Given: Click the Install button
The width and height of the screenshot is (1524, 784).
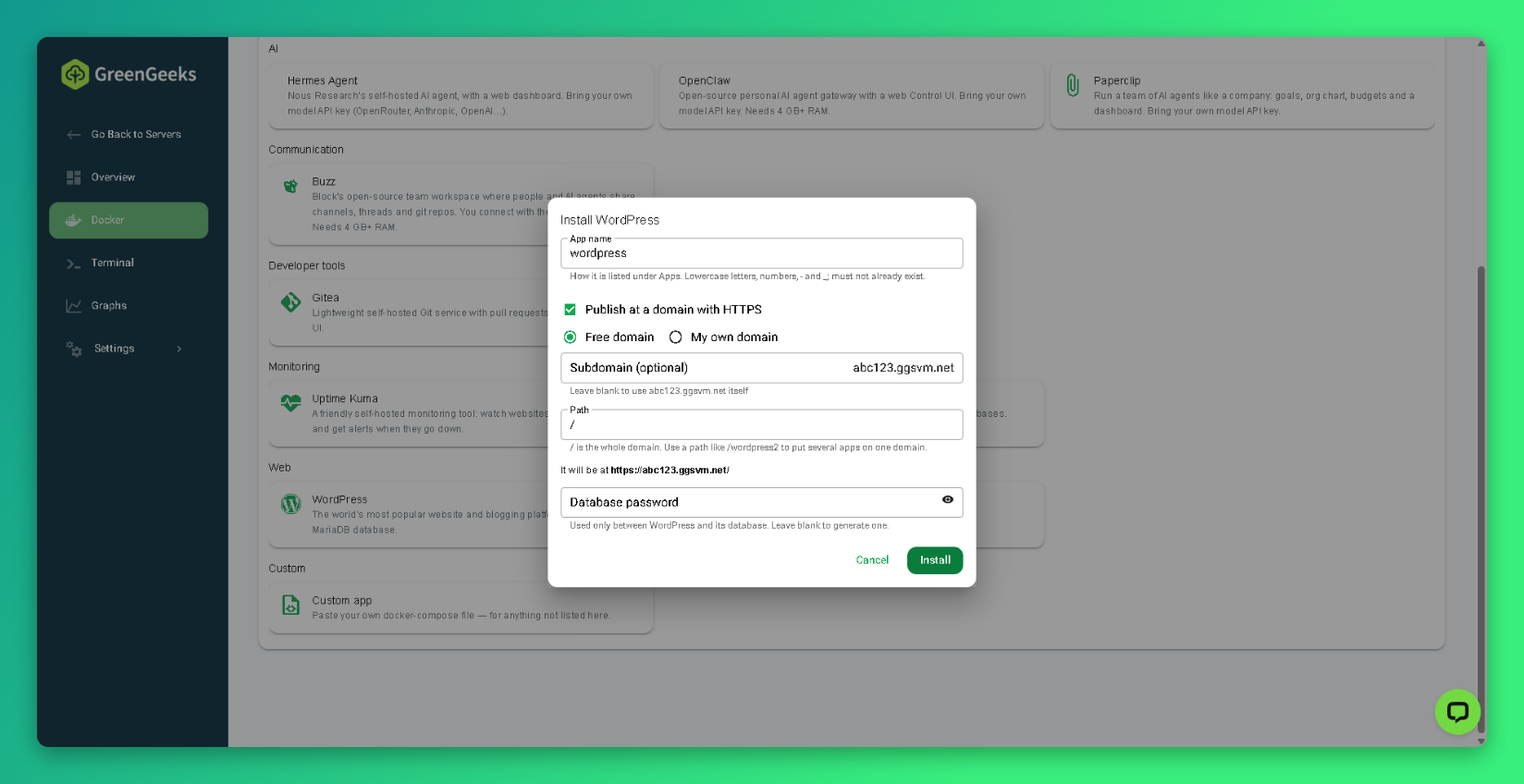Looking at the screenshot, I should [x=935, y=560].
